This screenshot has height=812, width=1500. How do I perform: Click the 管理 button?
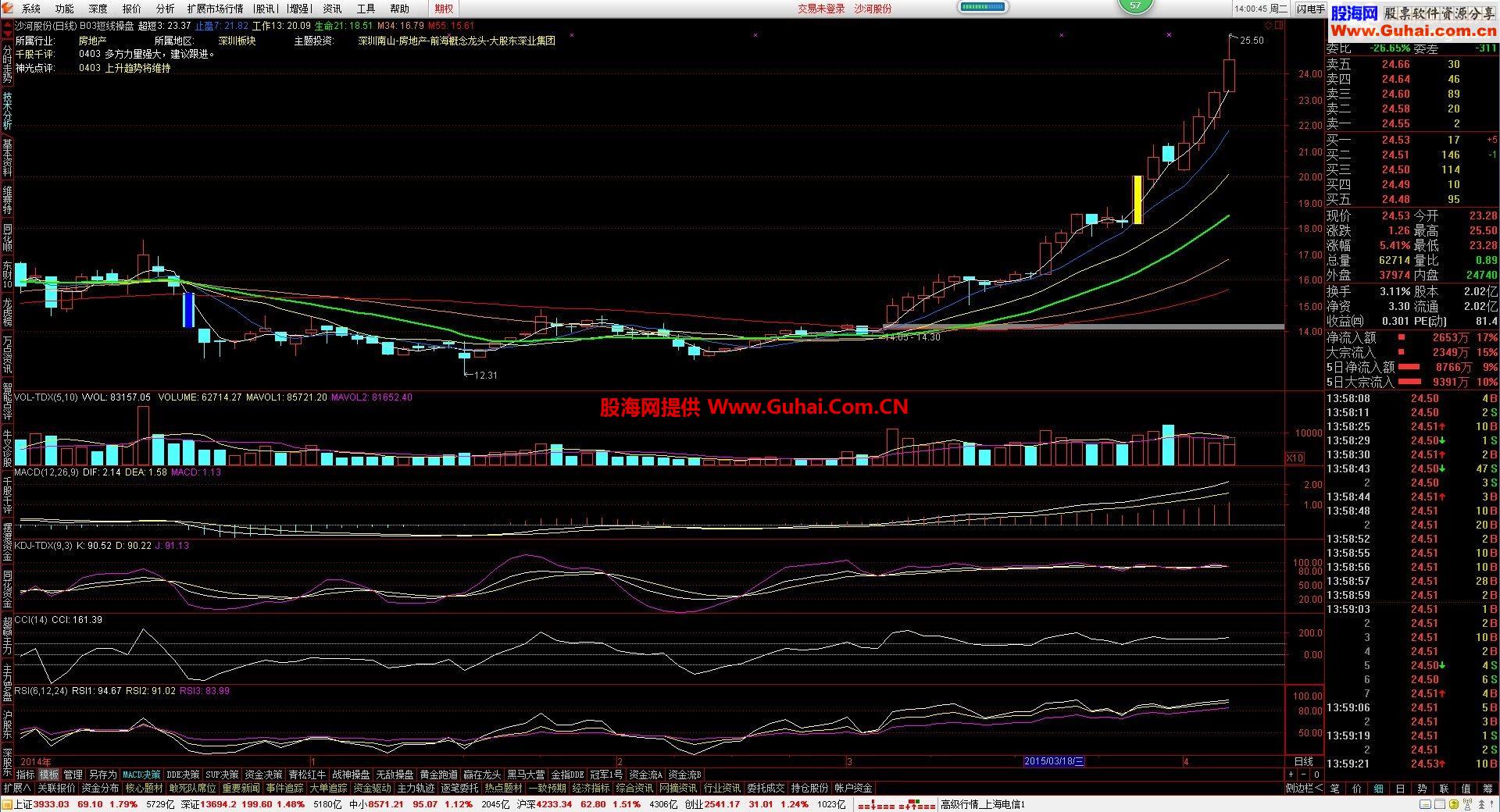73,775
